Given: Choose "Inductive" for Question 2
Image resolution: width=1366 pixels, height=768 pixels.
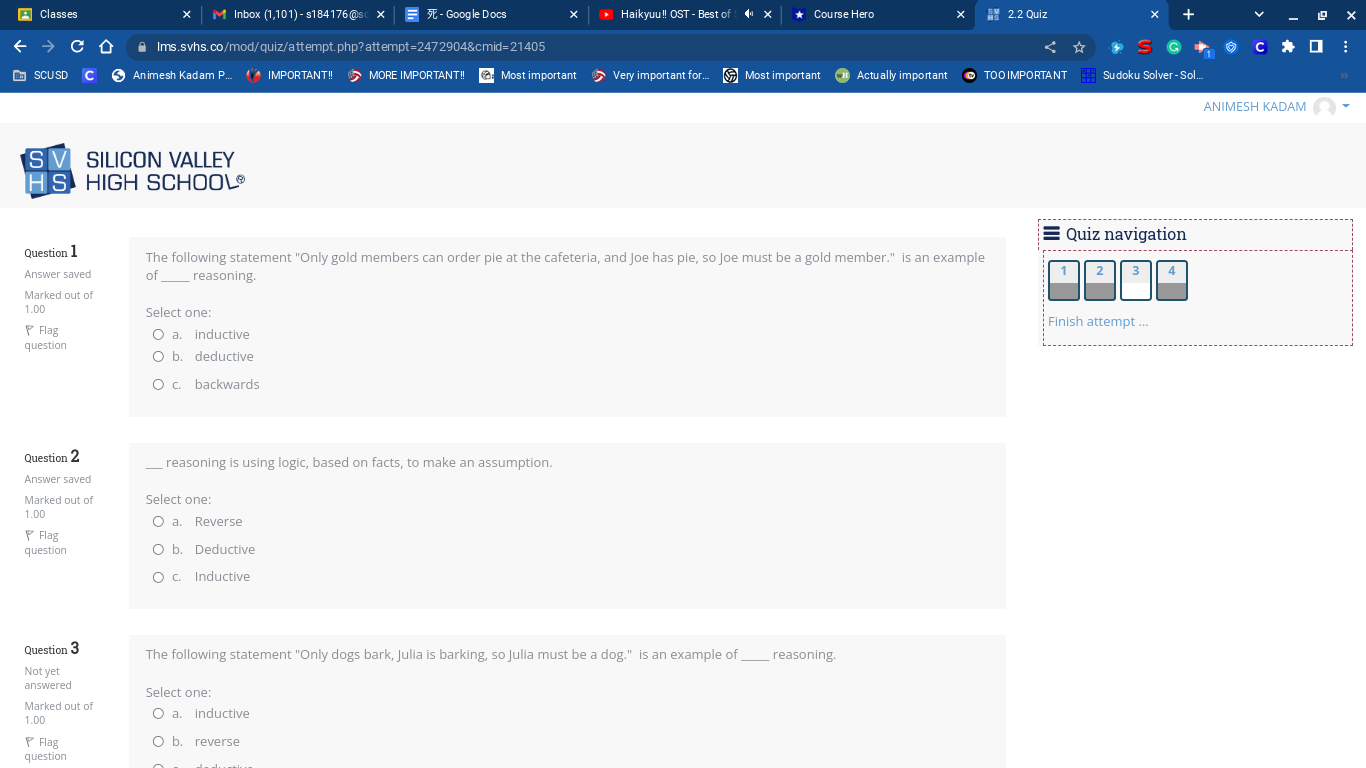Looking at the screenshot, I should point(158,576).
